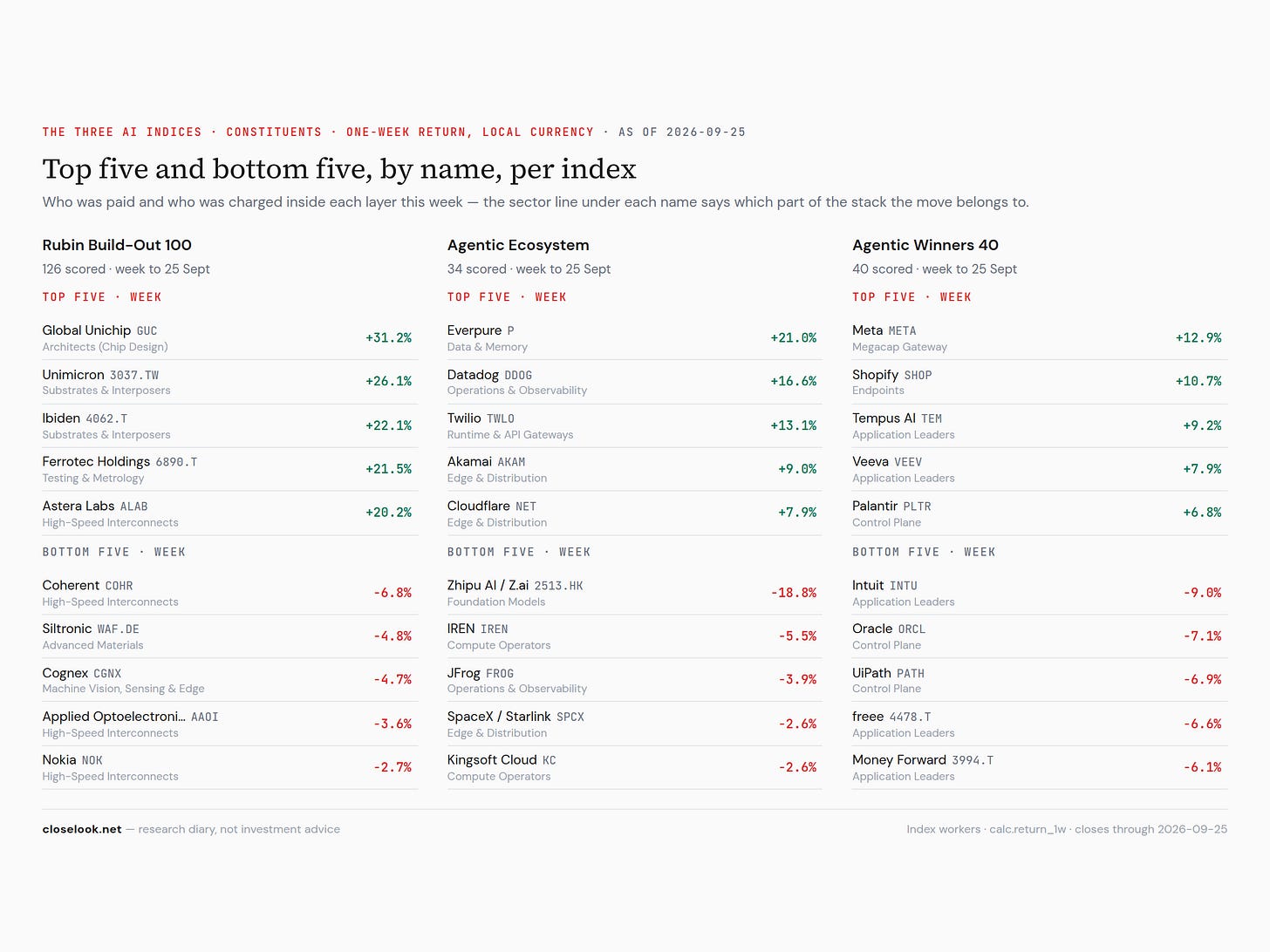Screen dimensions: 1270x952
Task: Select the "3037.TW" ticker symbol
Action: click(x=134, y=376)
